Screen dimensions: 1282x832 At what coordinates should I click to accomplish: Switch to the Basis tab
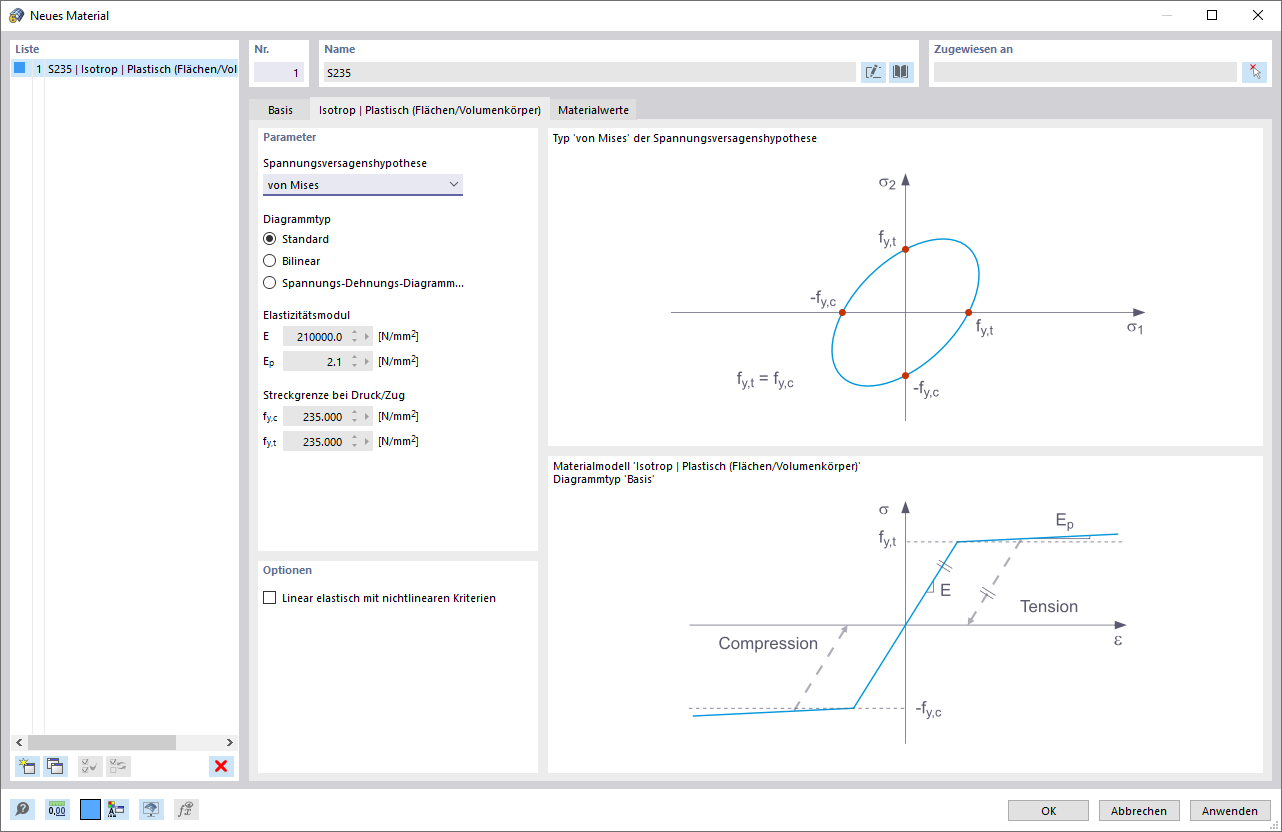click(x=280, y=110)
